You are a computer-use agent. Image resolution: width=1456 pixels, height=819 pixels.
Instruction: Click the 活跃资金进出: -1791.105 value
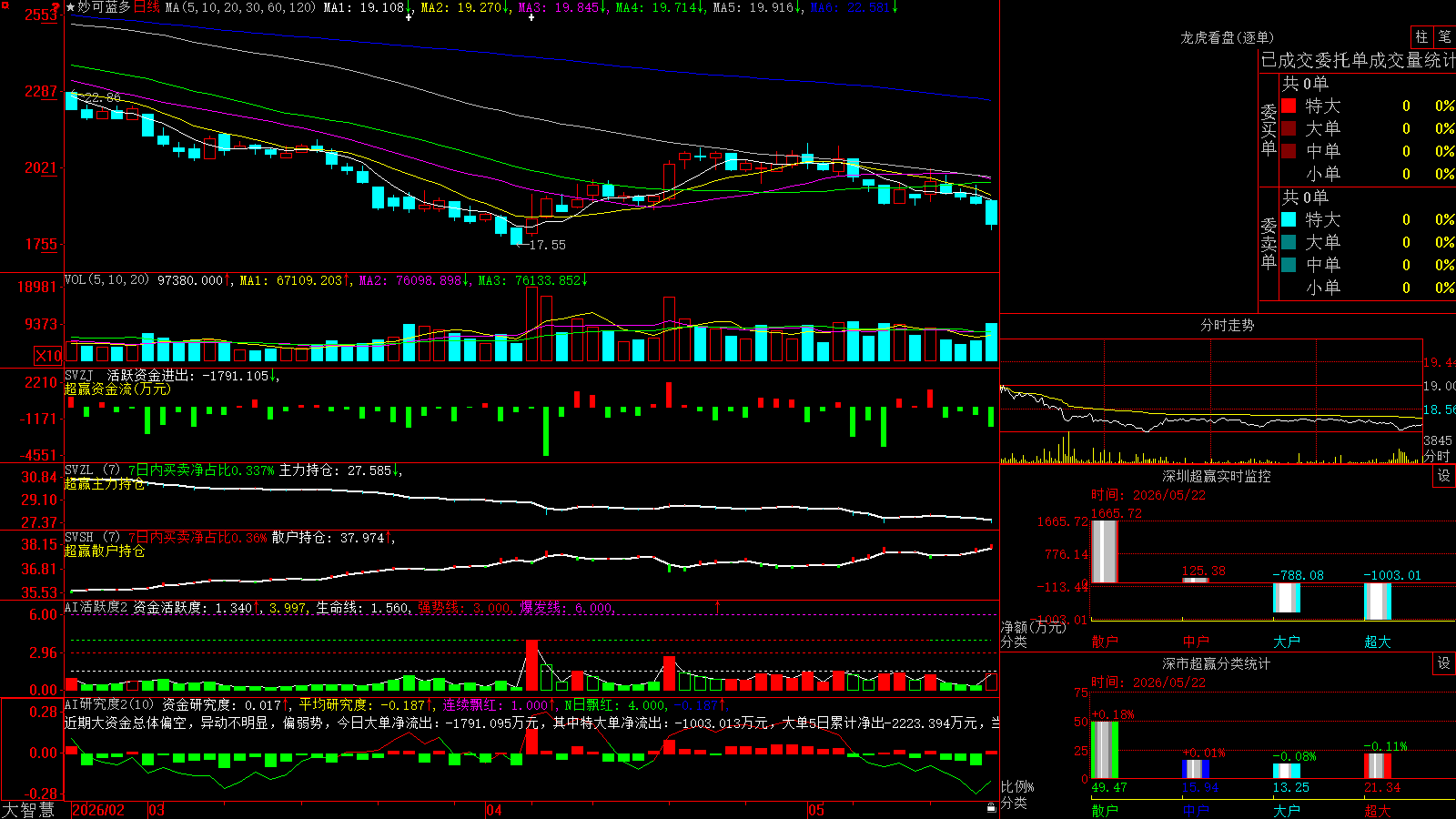[x=188, y=375]
